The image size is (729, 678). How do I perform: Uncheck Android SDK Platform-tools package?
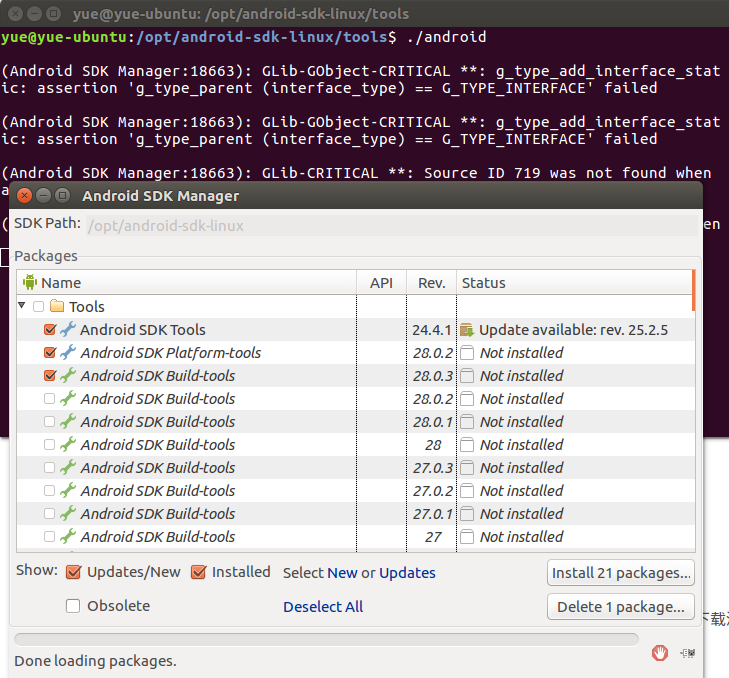tap(50, 352)
